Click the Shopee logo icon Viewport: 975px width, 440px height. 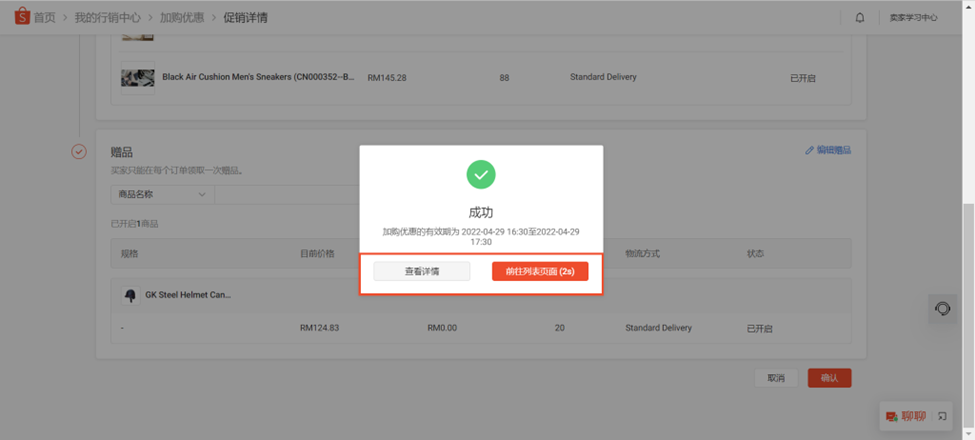pos(22,17)
